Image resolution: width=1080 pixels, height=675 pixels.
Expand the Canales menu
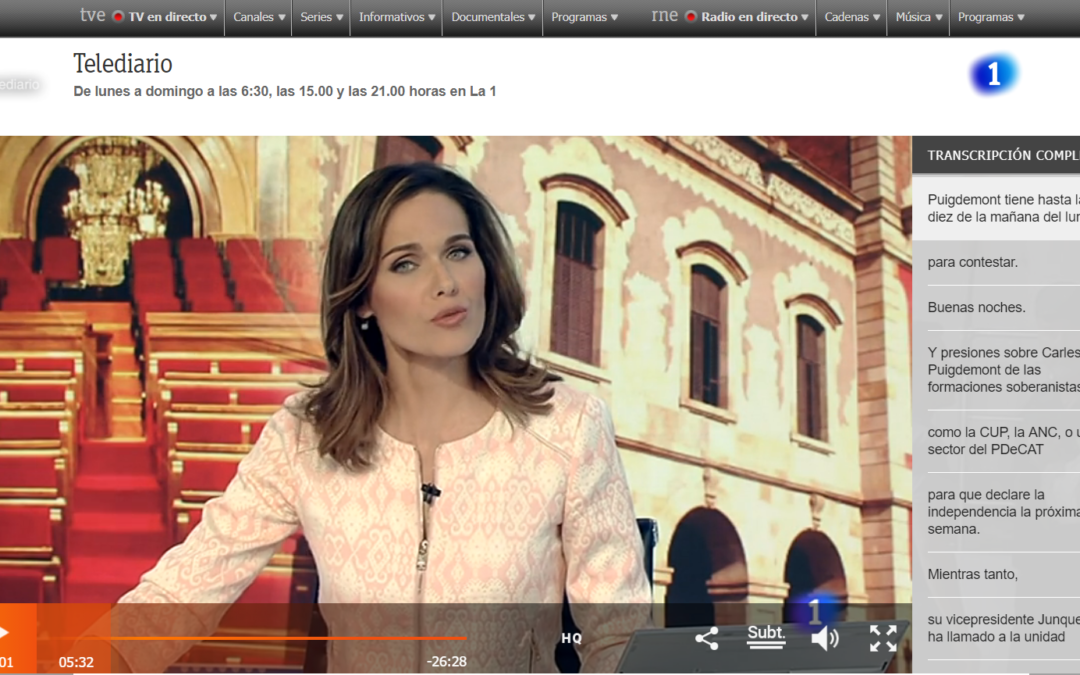coord(258,17)
